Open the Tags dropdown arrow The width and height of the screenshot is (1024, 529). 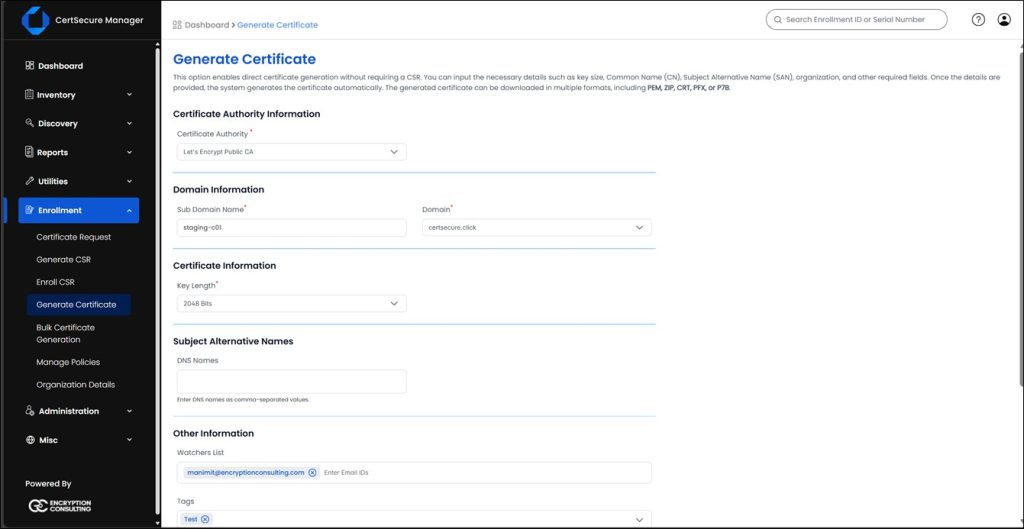639,520
